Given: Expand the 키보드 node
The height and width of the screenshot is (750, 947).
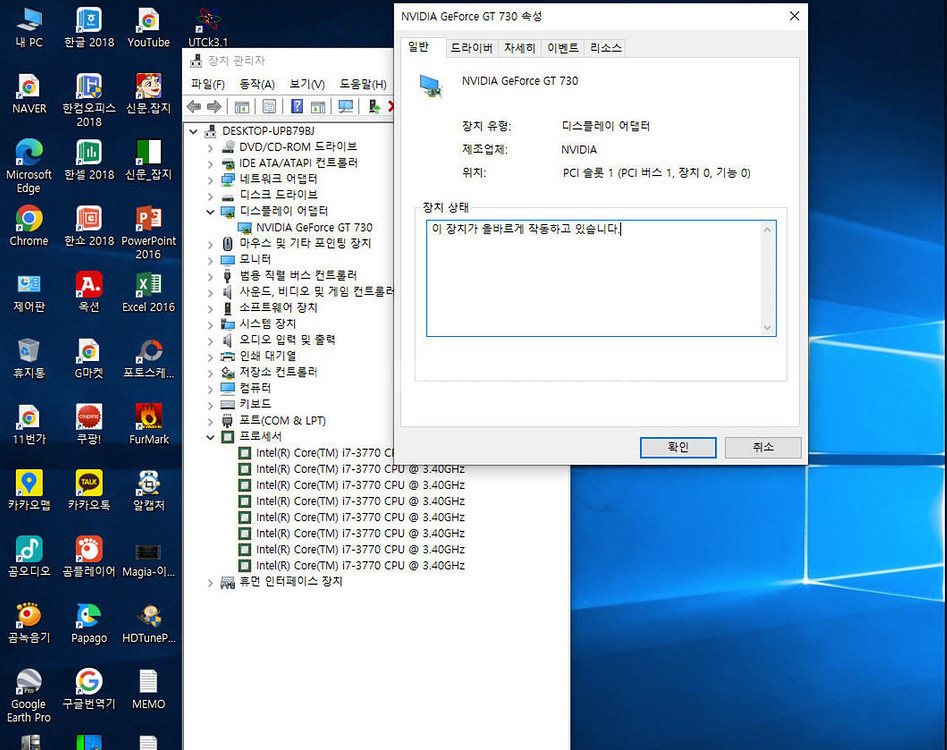Looking at the screenshot, I should pyautogui.click(x=210, y=405).
